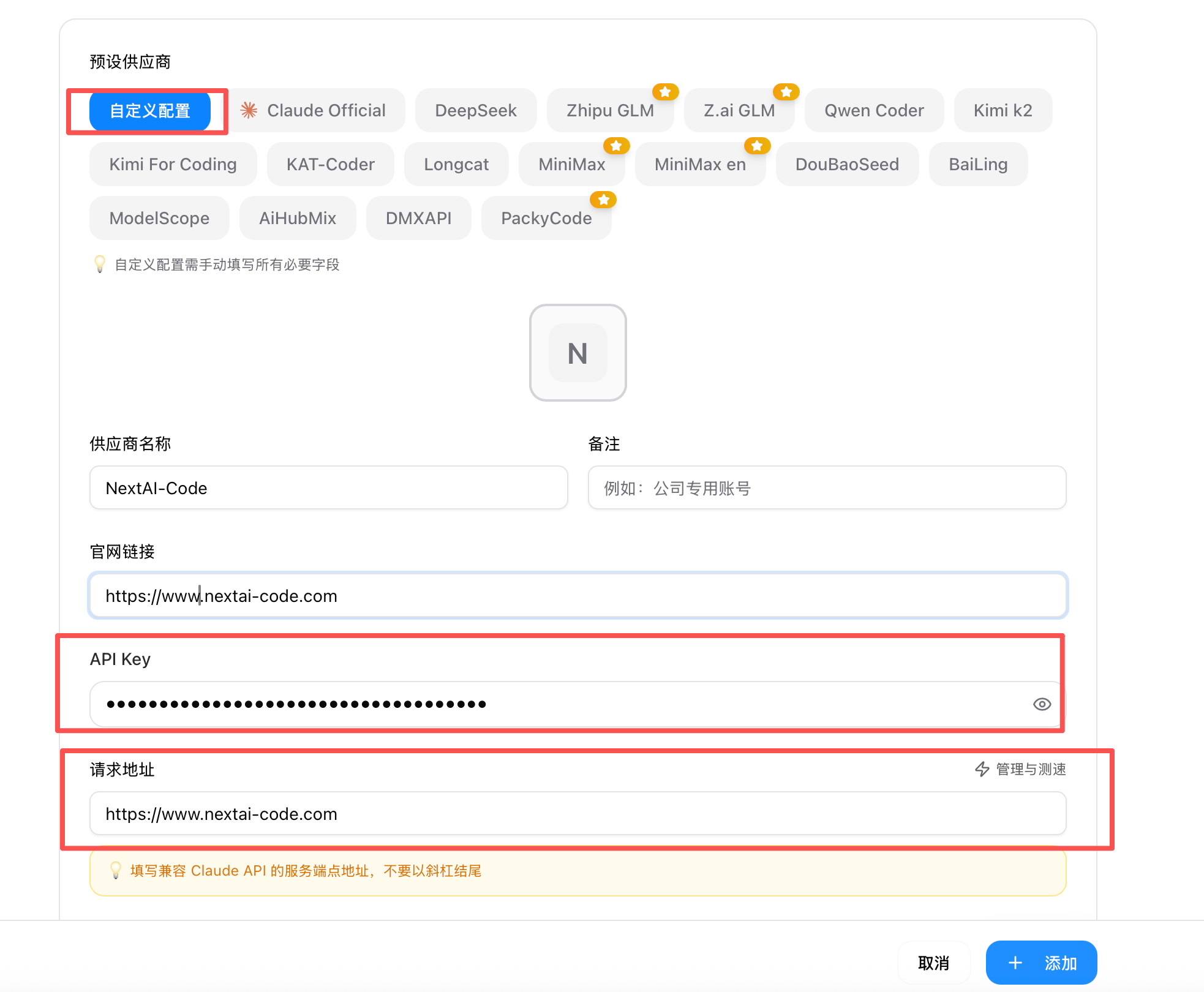The height and width of the screenshot is (992, 1204).
Task: Click star badge on PackyCode preset
Action: tap(603, 200)
